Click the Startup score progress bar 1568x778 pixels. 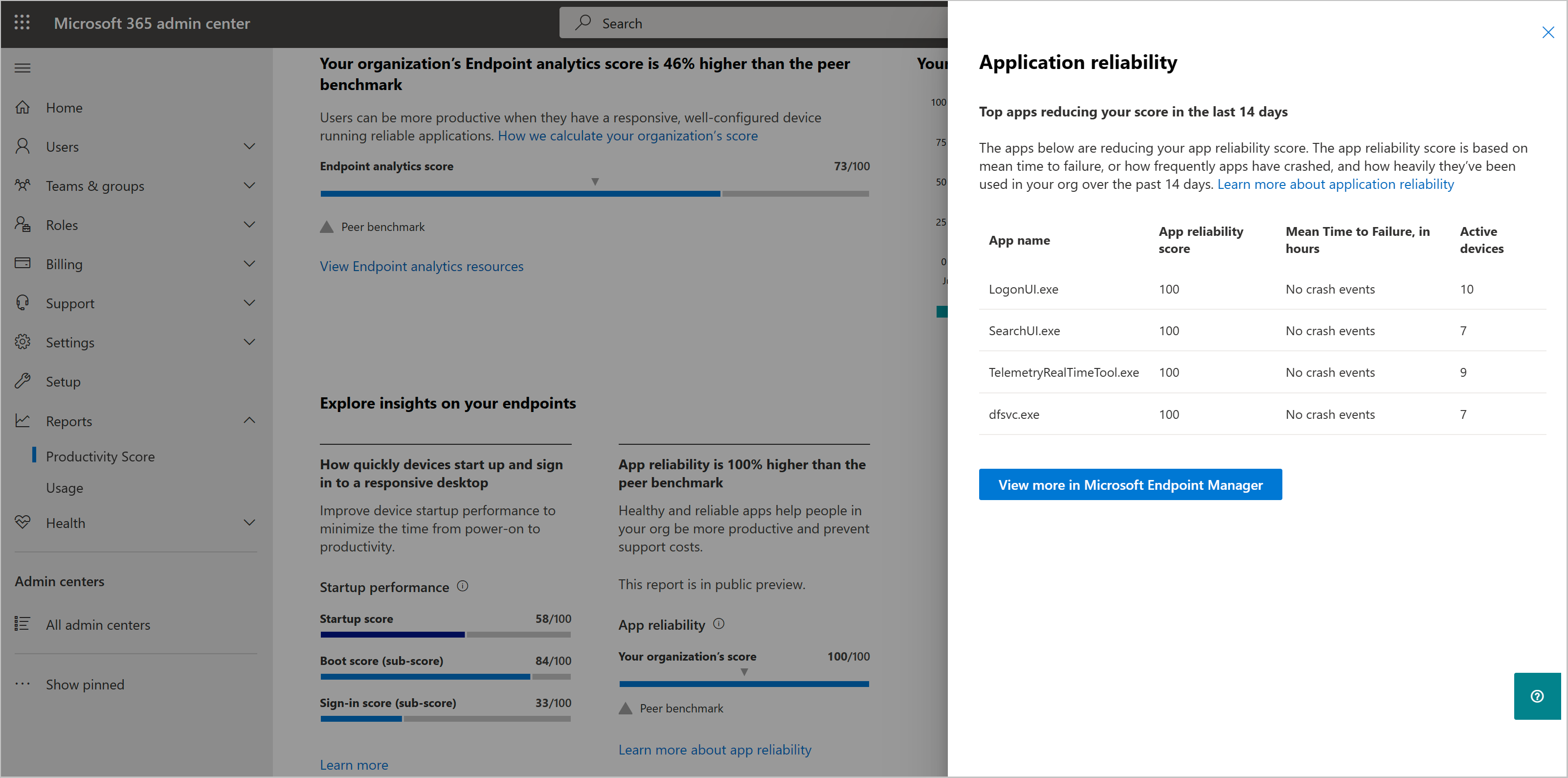(446, 634)
